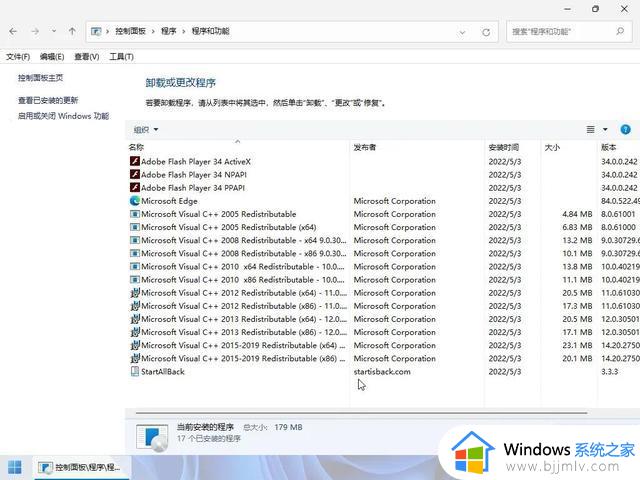
Task: Click the StartAllBack entry icon
Action: tap(135, 371)
